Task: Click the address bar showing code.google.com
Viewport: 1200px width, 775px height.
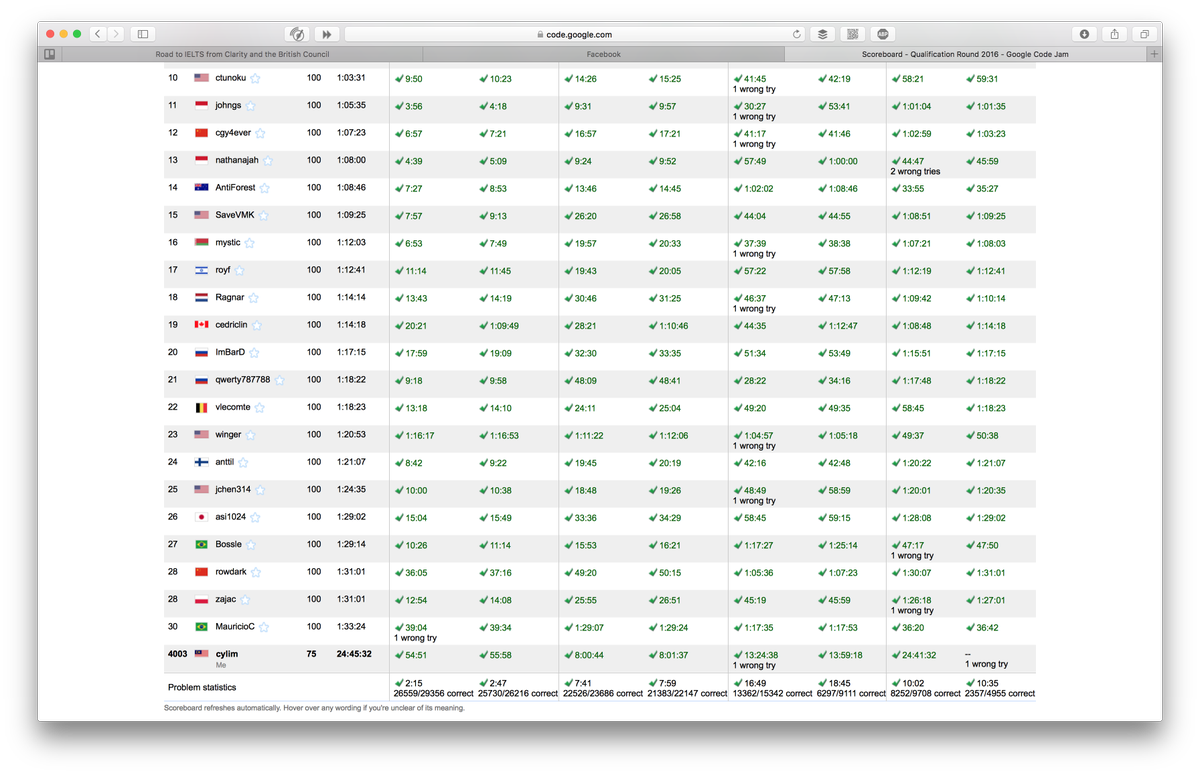Action: click(574, 34)
